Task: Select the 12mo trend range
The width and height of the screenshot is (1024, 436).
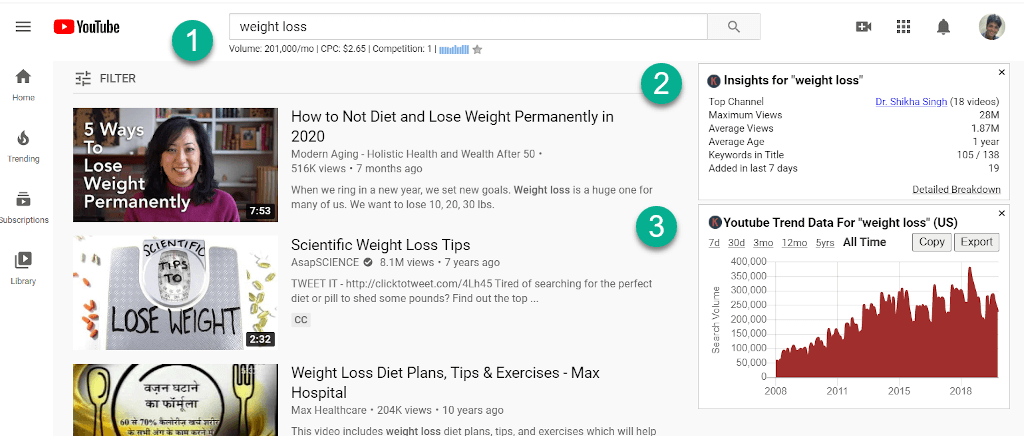Action: [x=794, y=242]
